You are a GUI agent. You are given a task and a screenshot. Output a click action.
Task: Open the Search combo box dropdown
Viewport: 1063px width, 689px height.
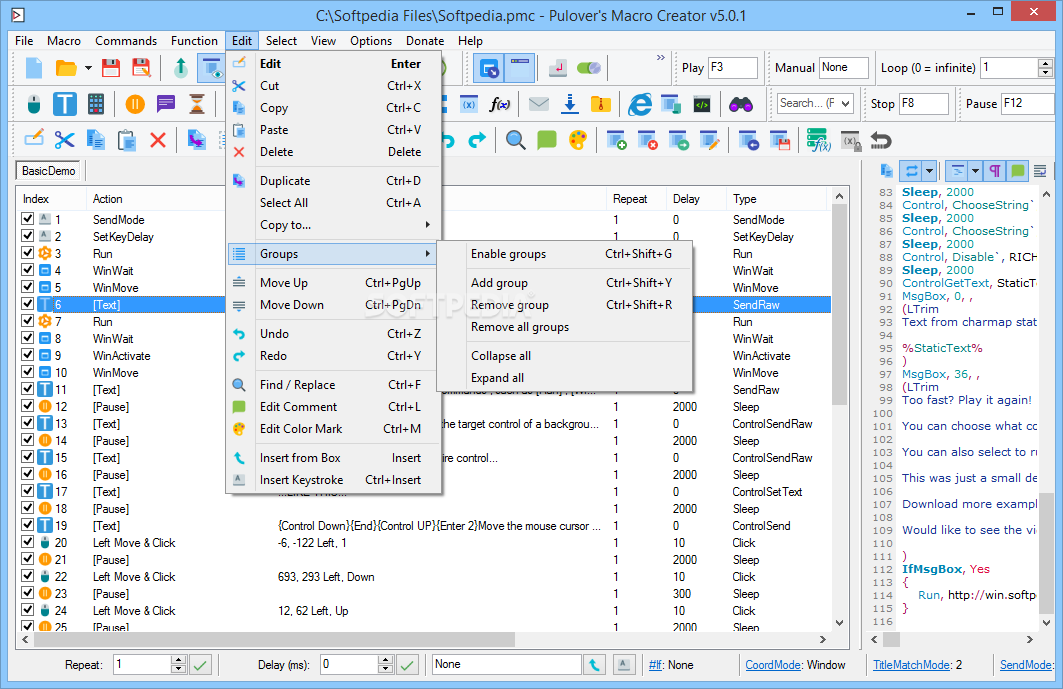[845, 103]
